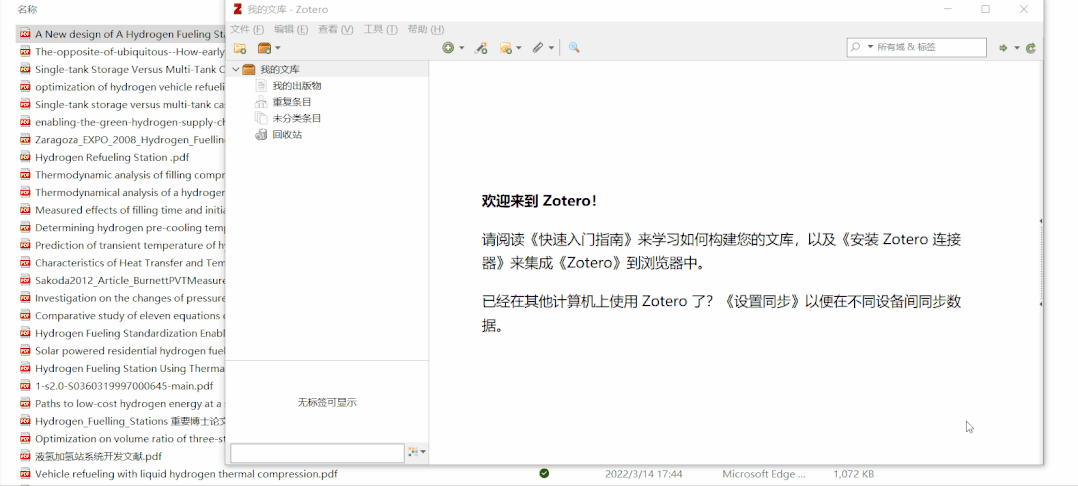Viewport: 1078px width, 486px height.
Task: Select 1-s2.0-S0360319997000645-main.pdf file
Action: (124, 386)
